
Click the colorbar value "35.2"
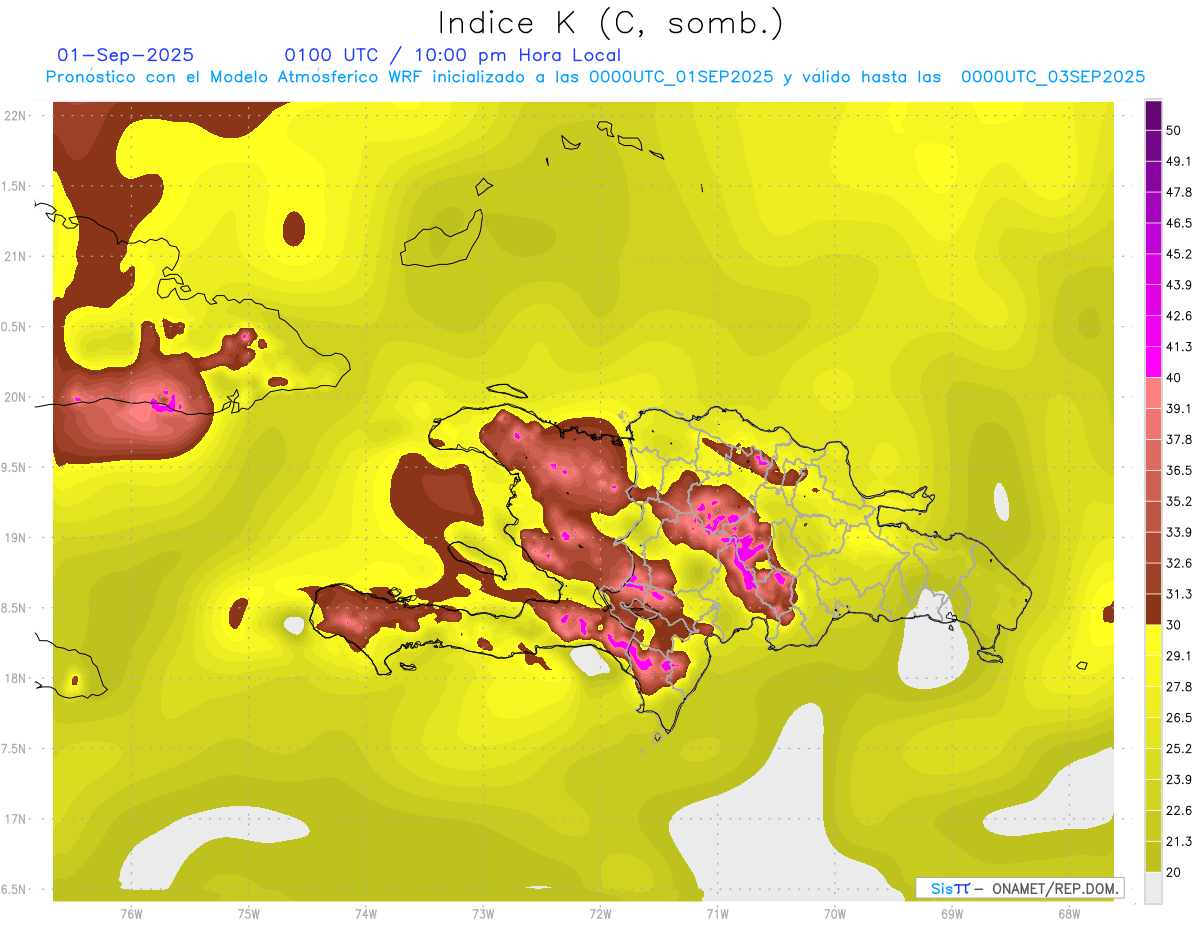1178,501
